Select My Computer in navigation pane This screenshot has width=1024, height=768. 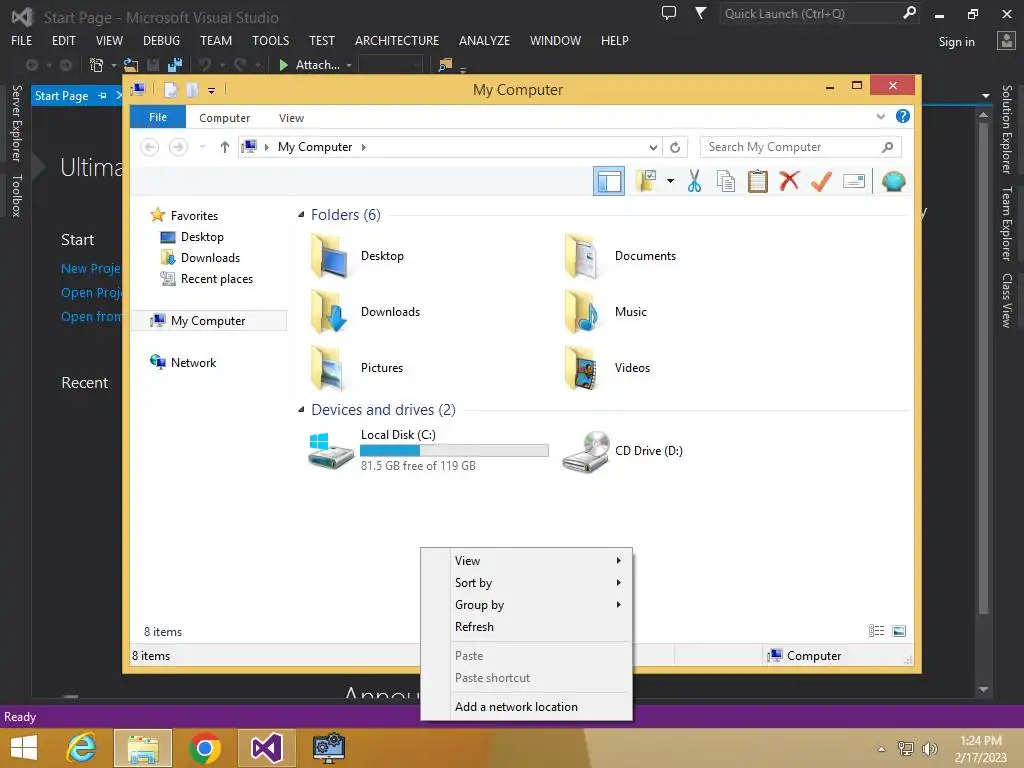pos(209,321)
